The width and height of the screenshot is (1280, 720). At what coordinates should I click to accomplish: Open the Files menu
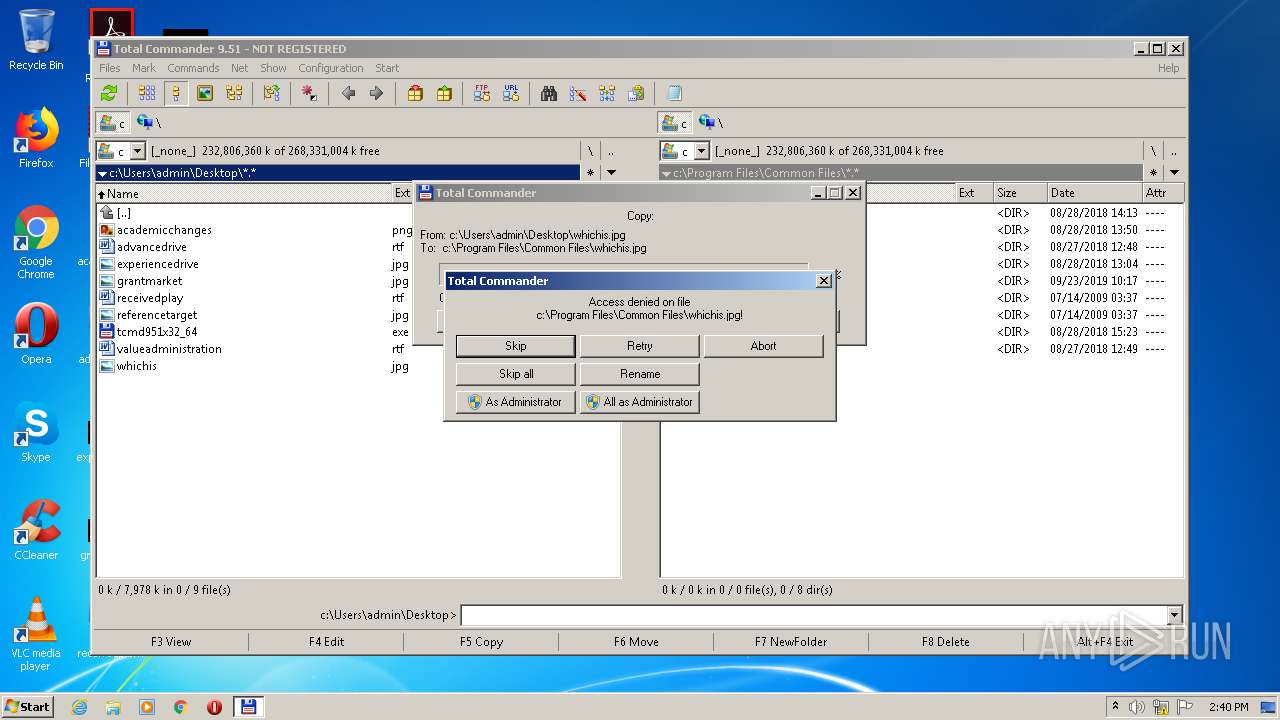(110, 68)
